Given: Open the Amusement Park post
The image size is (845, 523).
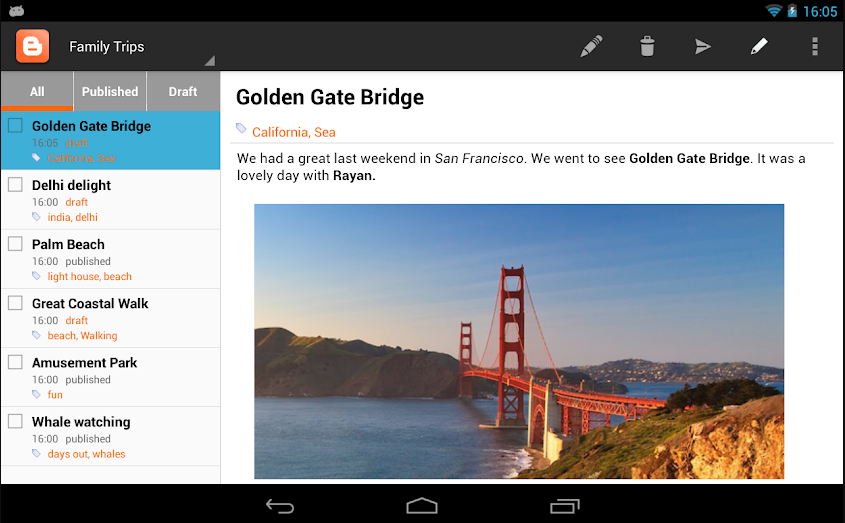Looking at the screenshot, I should coord(110,377).
